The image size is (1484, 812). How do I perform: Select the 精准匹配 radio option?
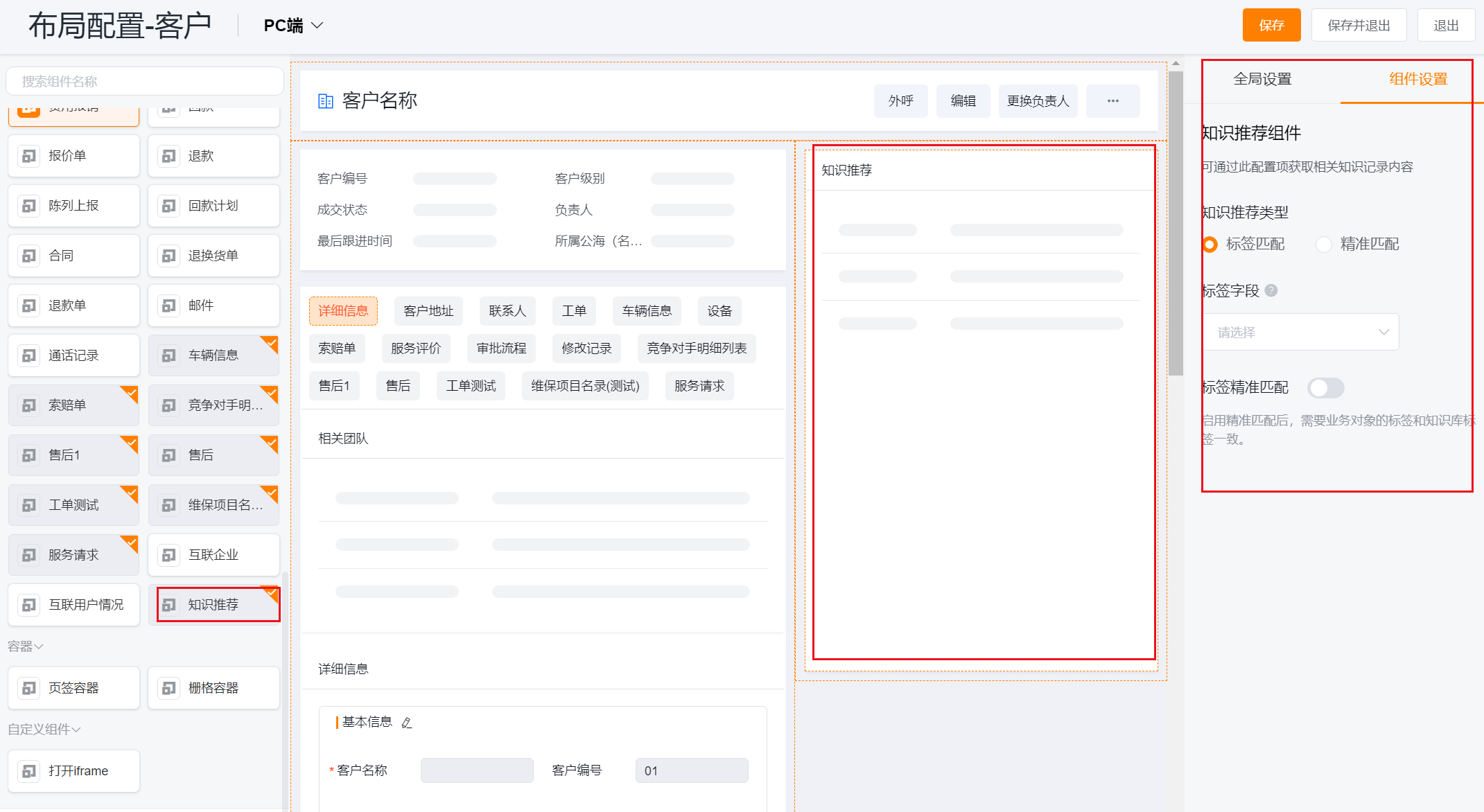[x=1324, y=244]
